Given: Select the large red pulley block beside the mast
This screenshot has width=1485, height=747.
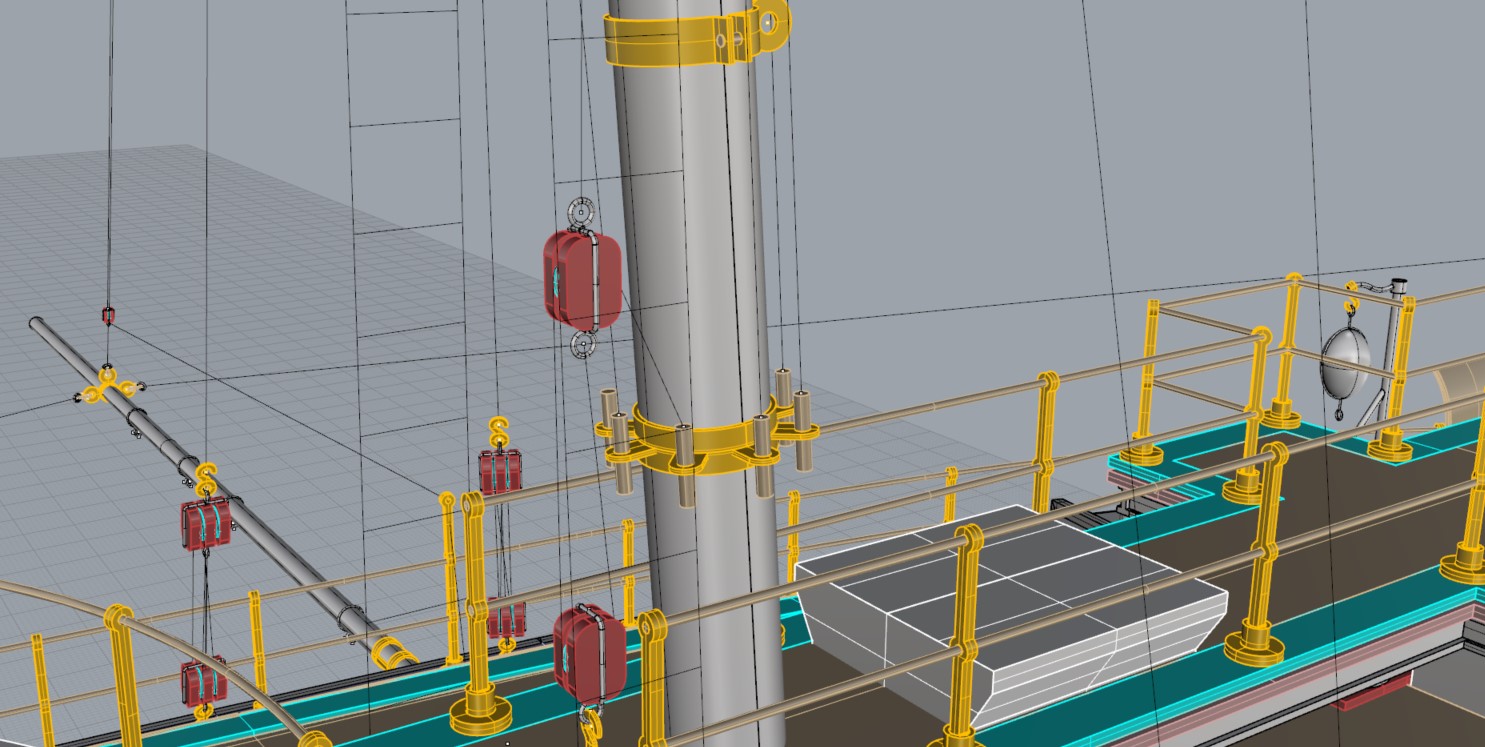Looking at the screenshot, I should [582, 278].
